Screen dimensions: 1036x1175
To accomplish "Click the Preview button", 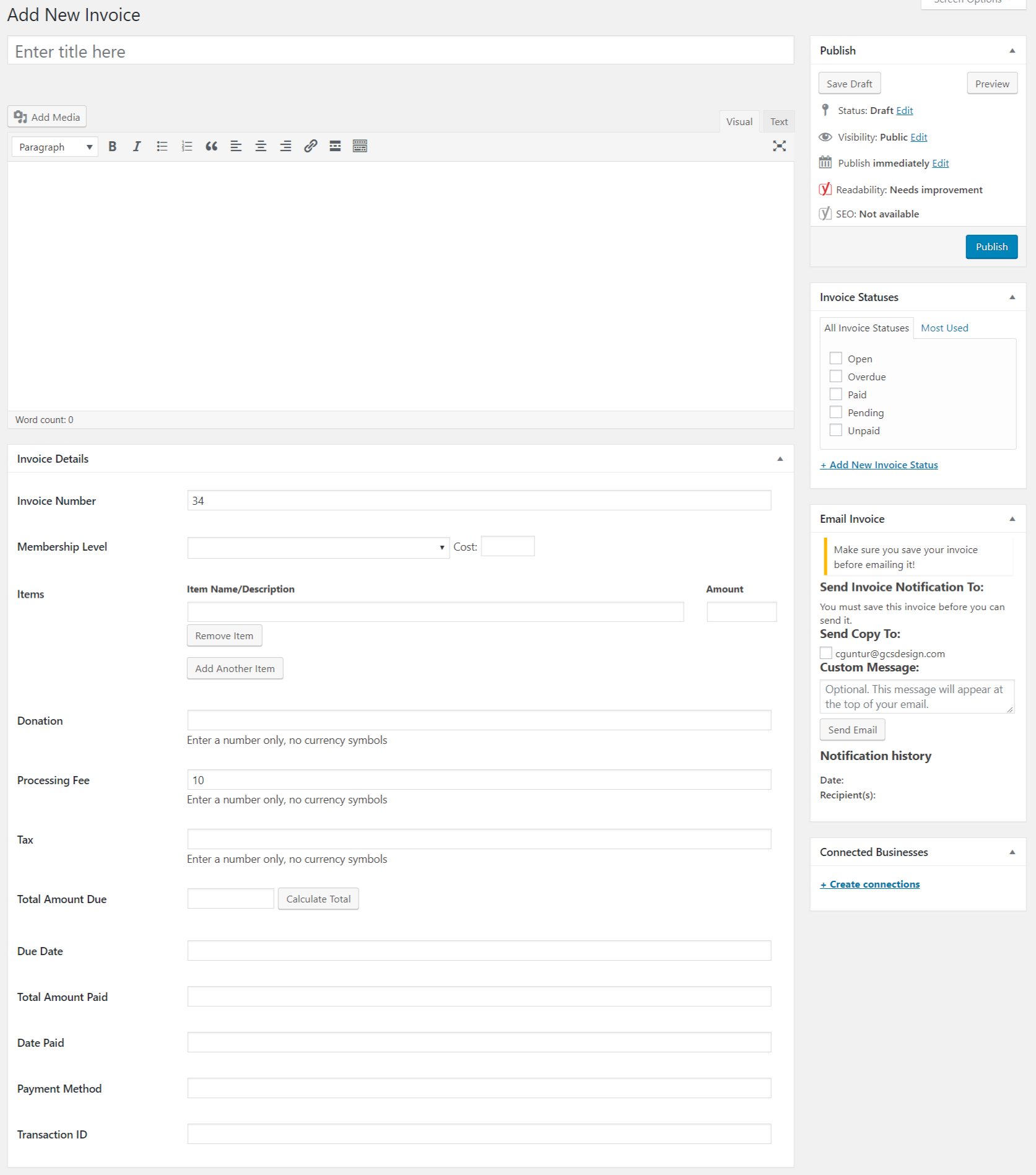I will coord(992,84).
